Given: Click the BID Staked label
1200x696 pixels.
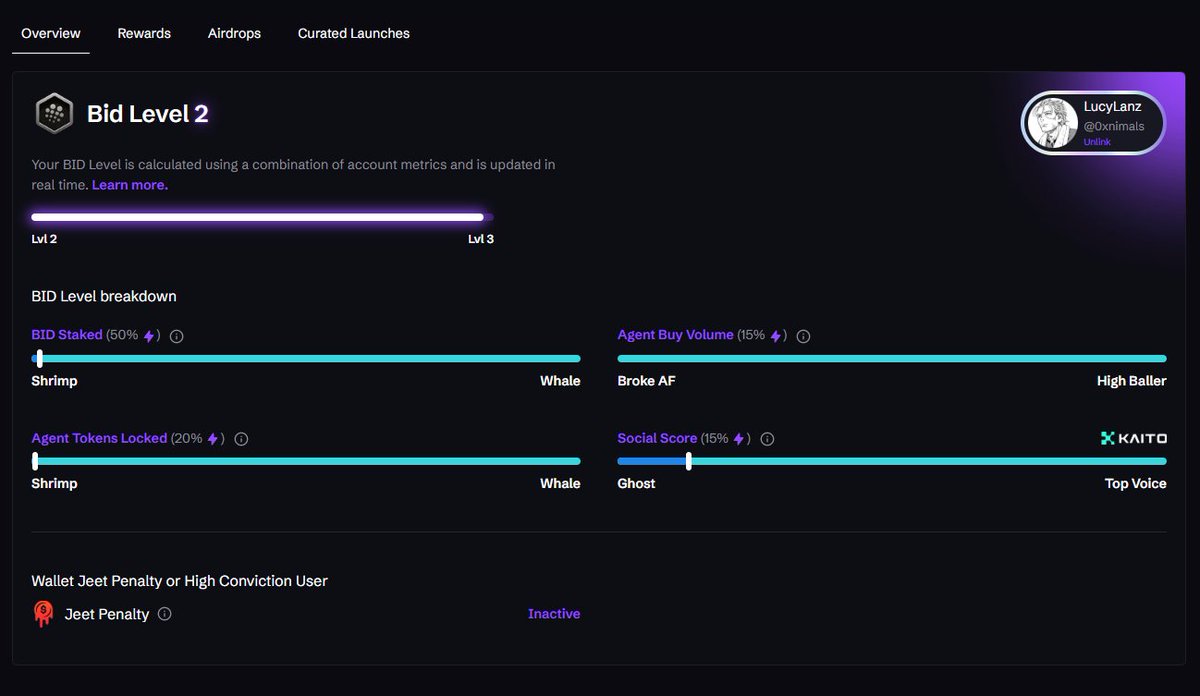Looking at the screenshot, I should (x=67, y=335).
